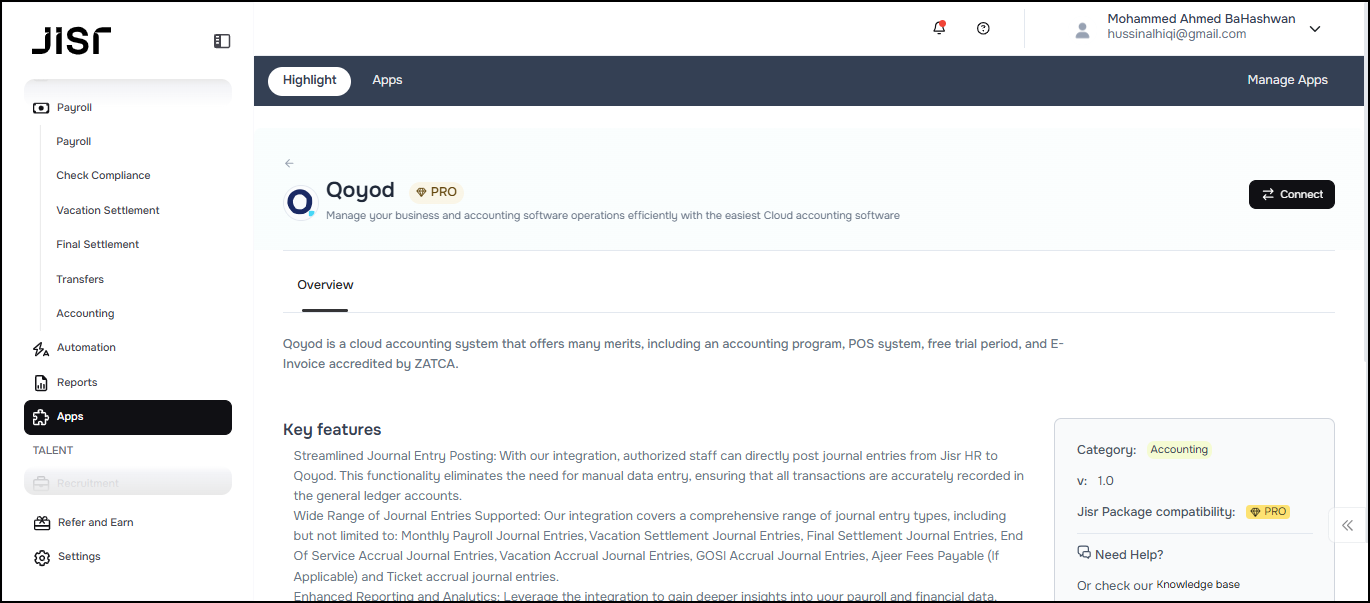Open the Manage Apps link
Image resolution: width=1370 pixels, height=603 pixels.
pos(1287,80)
